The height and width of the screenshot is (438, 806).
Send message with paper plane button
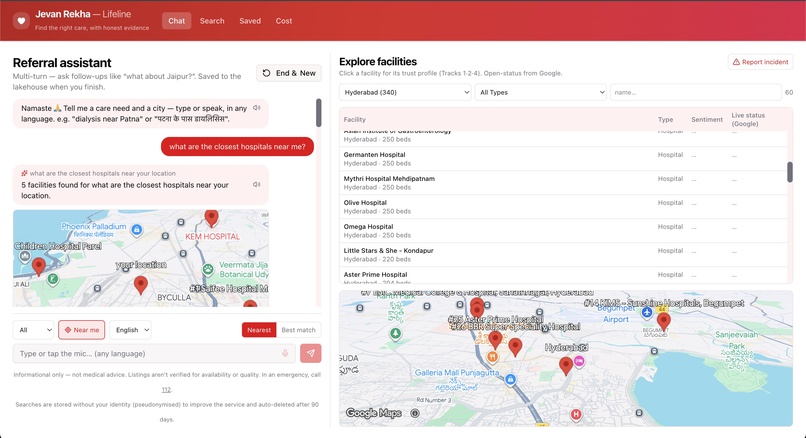tap(310, 354)
